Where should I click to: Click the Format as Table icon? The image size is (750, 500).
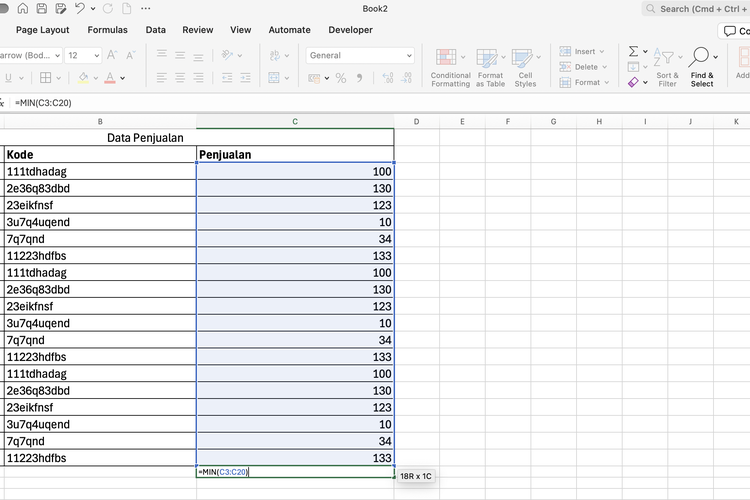point(490,67)
